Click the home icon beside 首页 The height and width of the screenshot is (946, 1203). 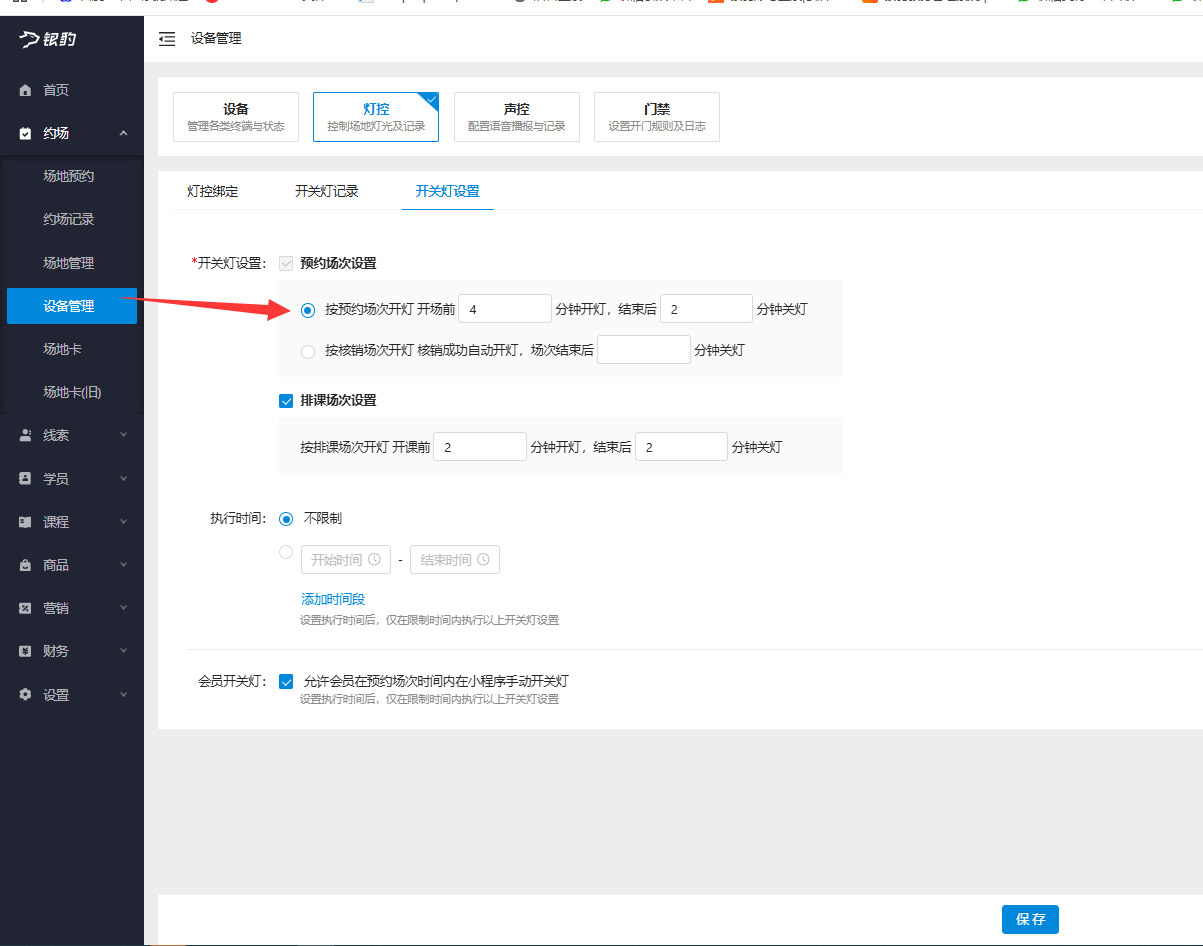pos(25,89)
